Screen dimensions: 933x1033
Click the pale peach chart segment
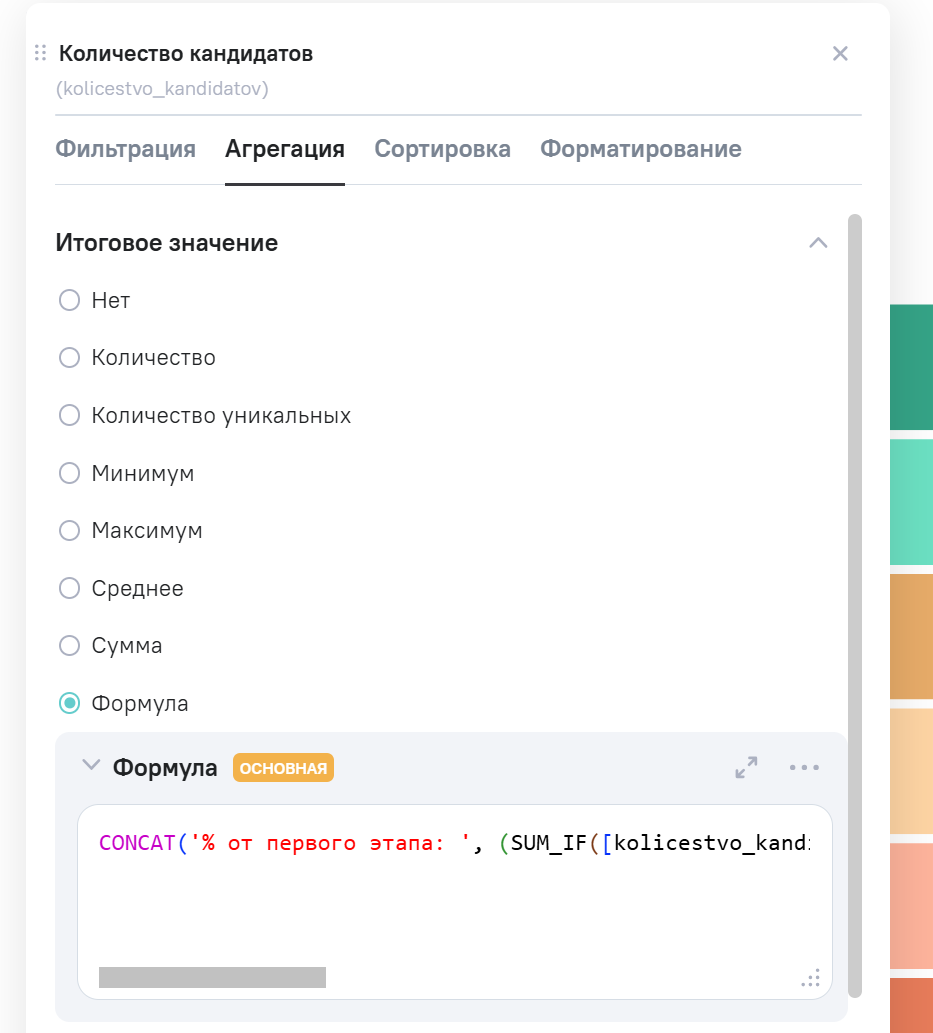pyautogui.click(x=911, y=771)
